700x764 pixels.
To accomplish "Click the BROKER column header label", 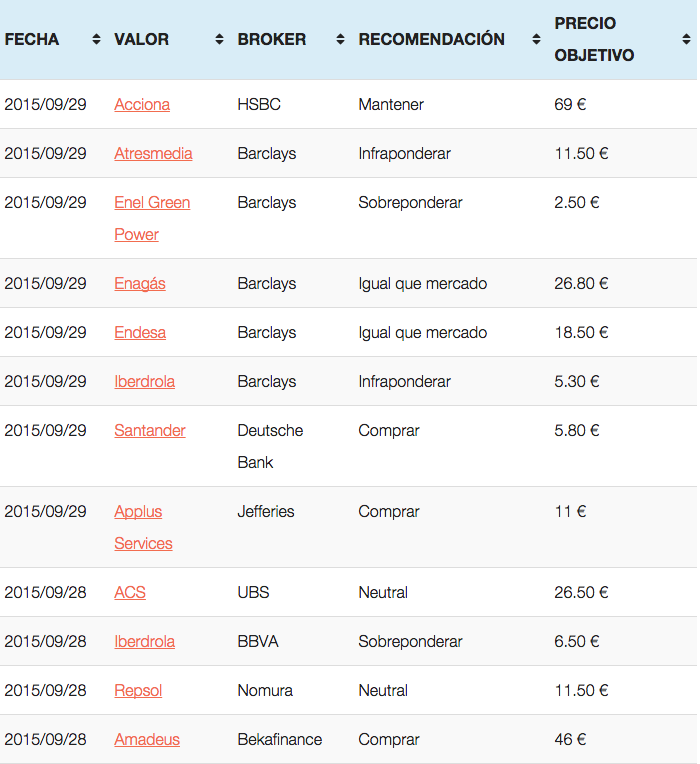I will tap(272, 39).
